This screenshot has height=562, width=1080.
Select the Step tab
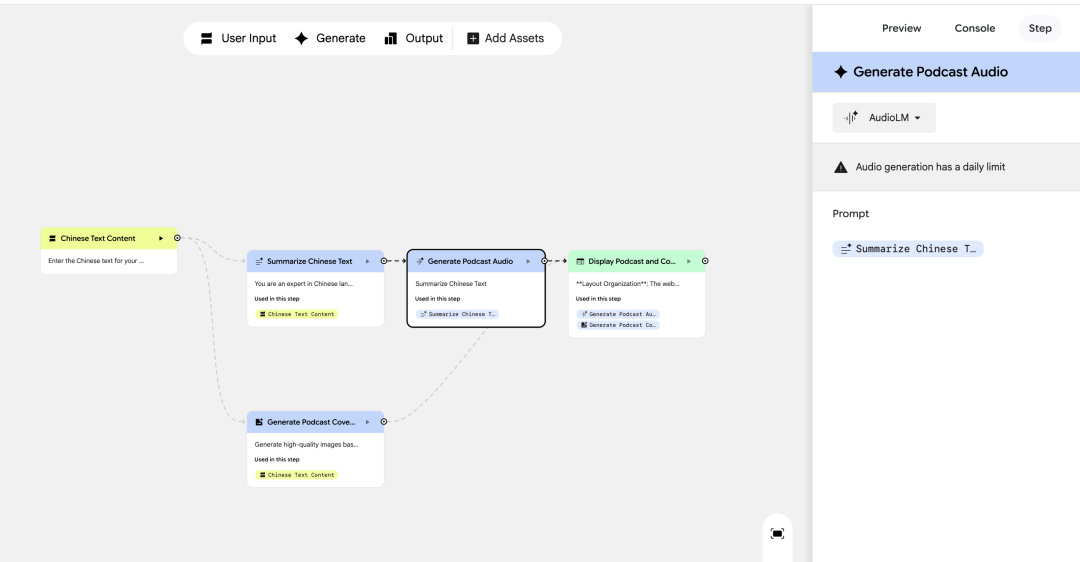tap(1040, 28)
